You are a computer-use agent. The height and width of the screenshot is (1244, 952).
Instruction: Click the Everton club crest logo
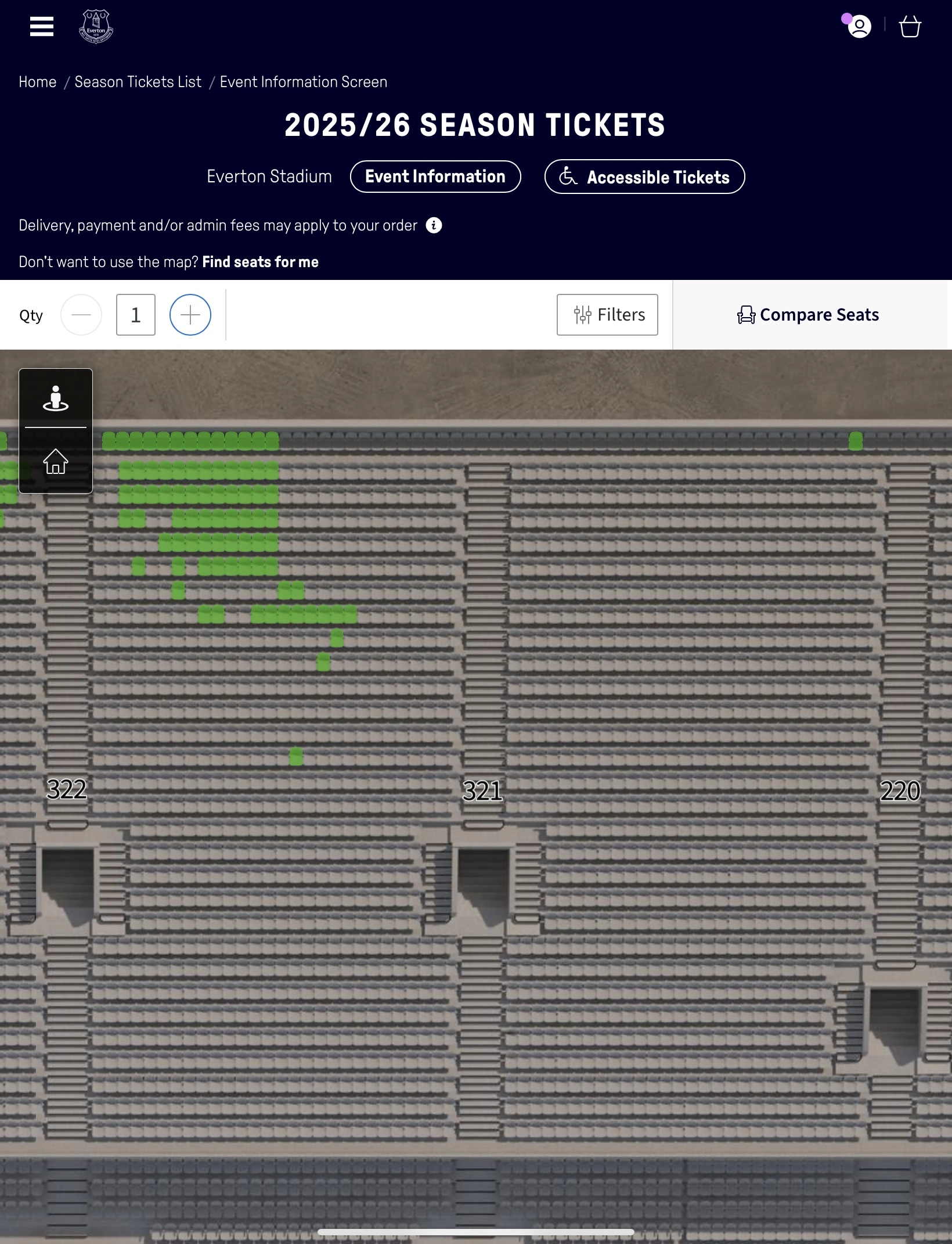pyautogui.click(x=96, y=27)
